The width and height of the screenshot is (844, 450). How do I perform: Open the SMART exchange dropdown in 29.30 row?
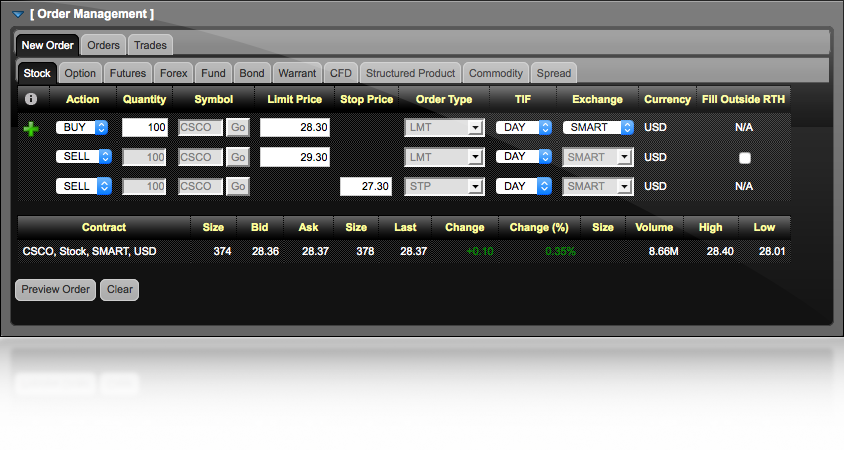(x=598, y=157)
